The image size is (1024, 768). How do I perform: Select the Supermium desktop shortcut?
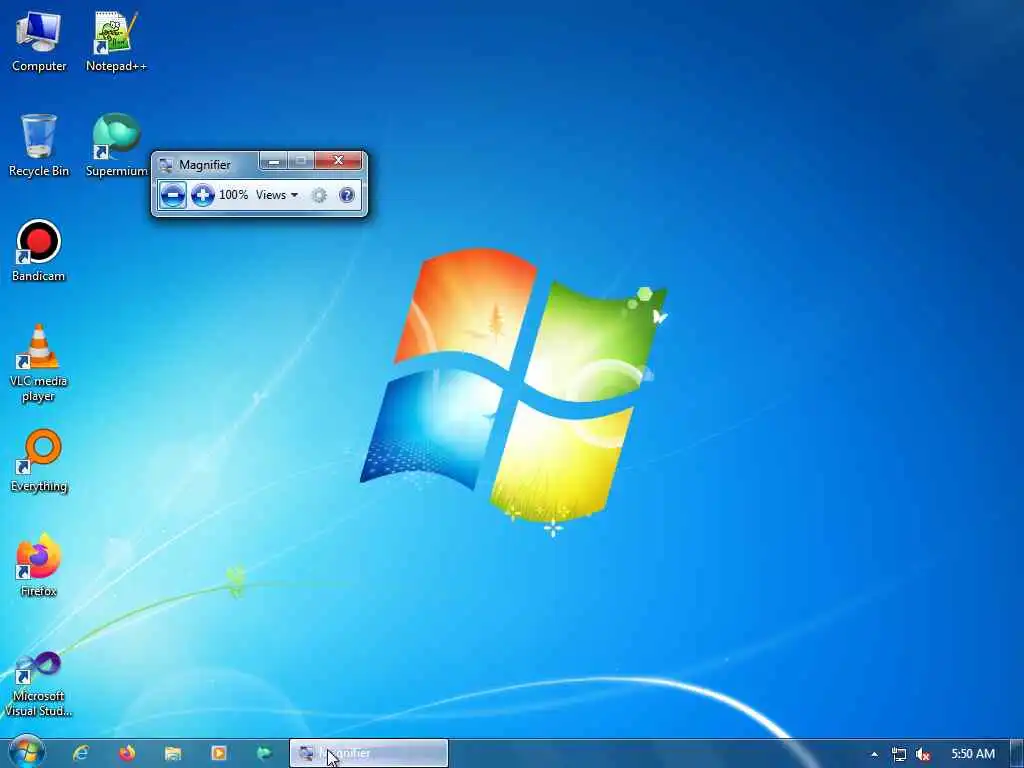click(116, 145)
